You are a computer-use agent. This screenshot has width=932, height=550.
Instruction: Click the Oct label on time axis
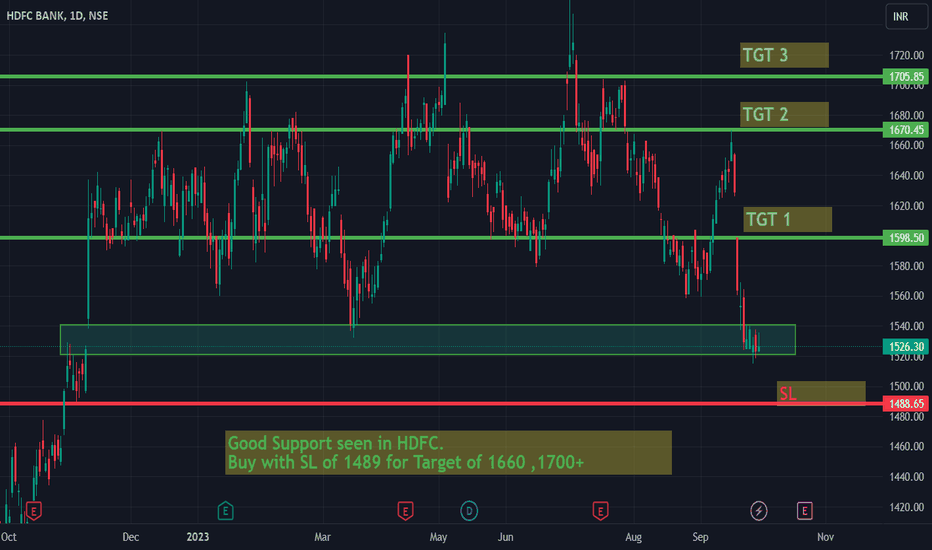[8, 537]
